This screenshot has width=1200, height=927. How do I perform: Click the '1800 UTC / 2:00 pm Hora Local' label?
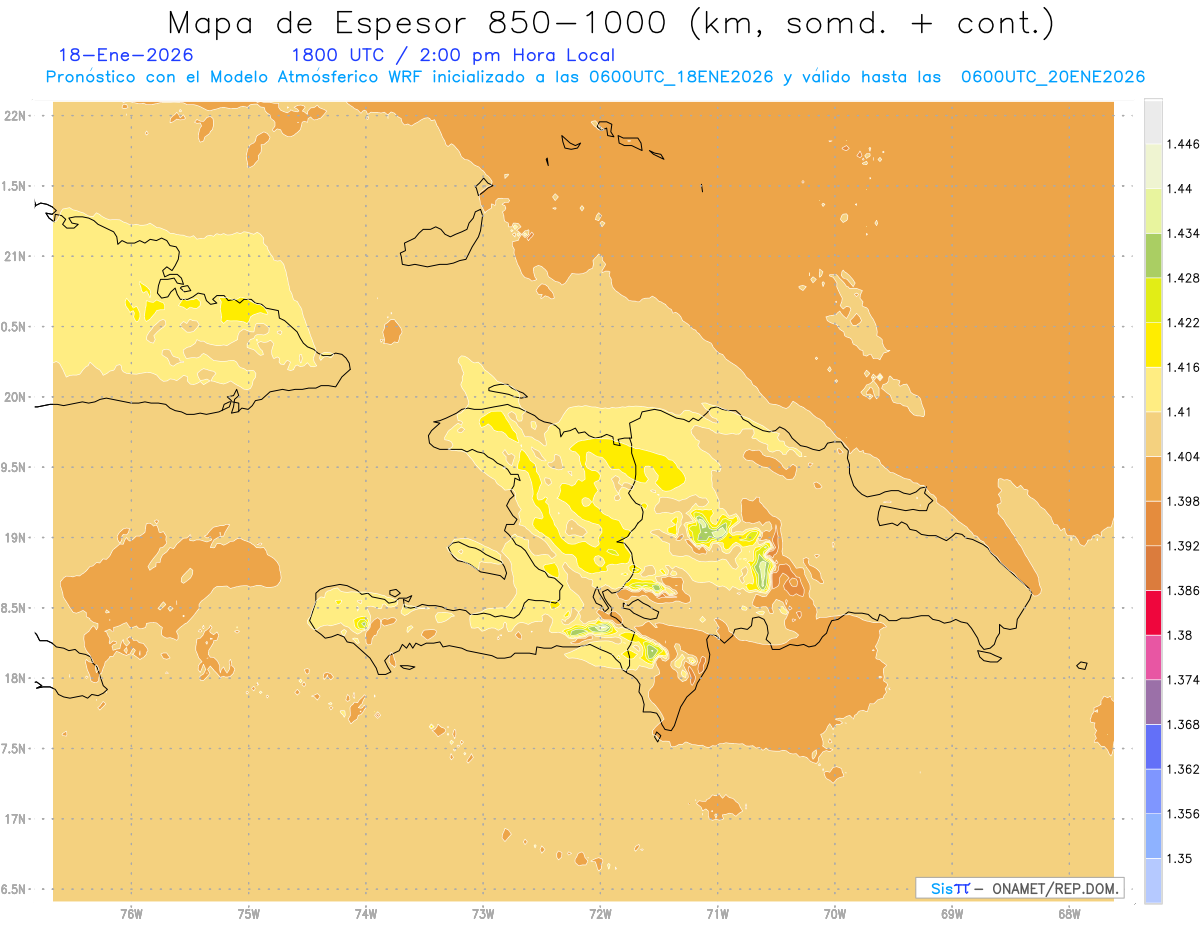point(453,56)
